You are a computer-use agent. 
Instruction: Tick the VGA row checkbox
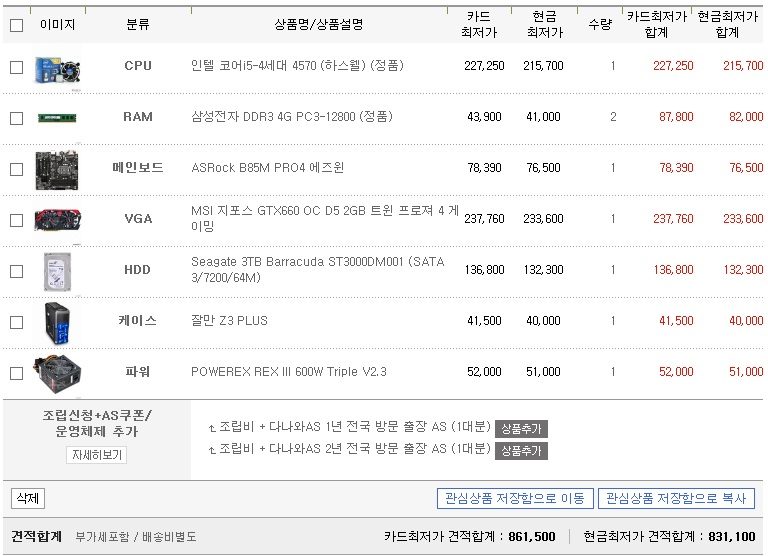click(17, 220)
